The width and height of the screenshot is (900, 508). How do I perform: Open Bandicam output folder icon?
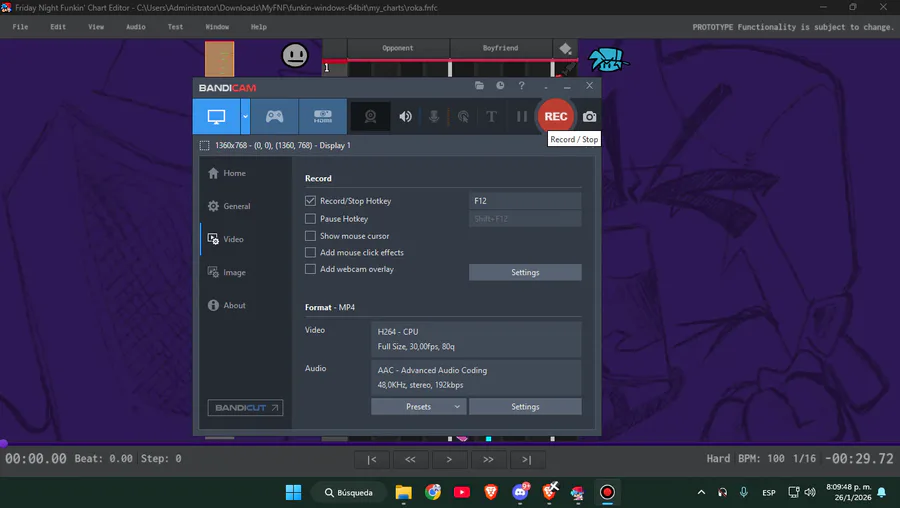(x=479, y=86)
